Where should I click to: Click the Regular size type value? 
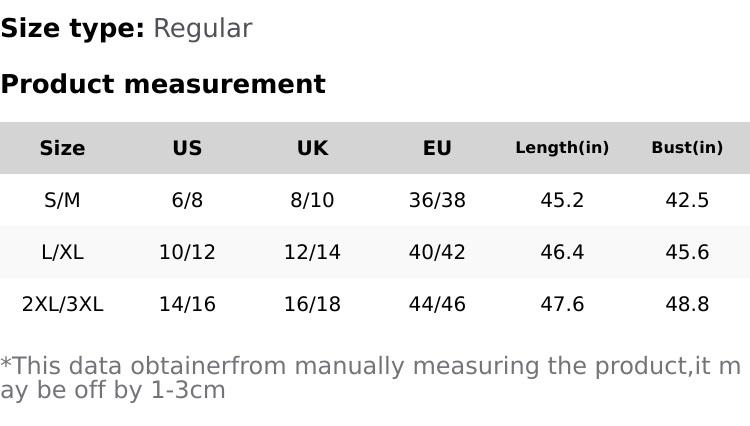(x=202, y=28)
